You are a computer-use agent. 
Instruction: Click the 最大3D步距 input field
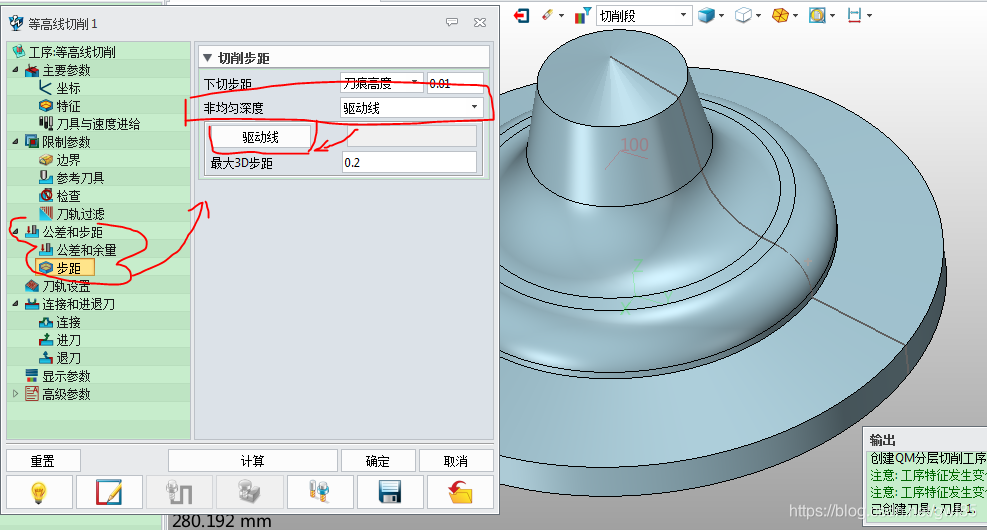(409, 162)
